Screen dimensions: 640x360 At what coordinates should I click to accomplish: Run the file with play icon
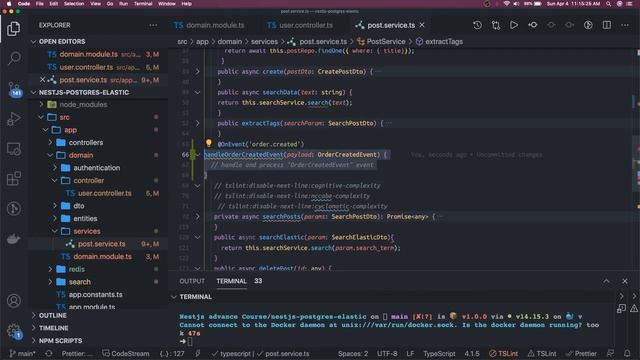coord(514,25)
